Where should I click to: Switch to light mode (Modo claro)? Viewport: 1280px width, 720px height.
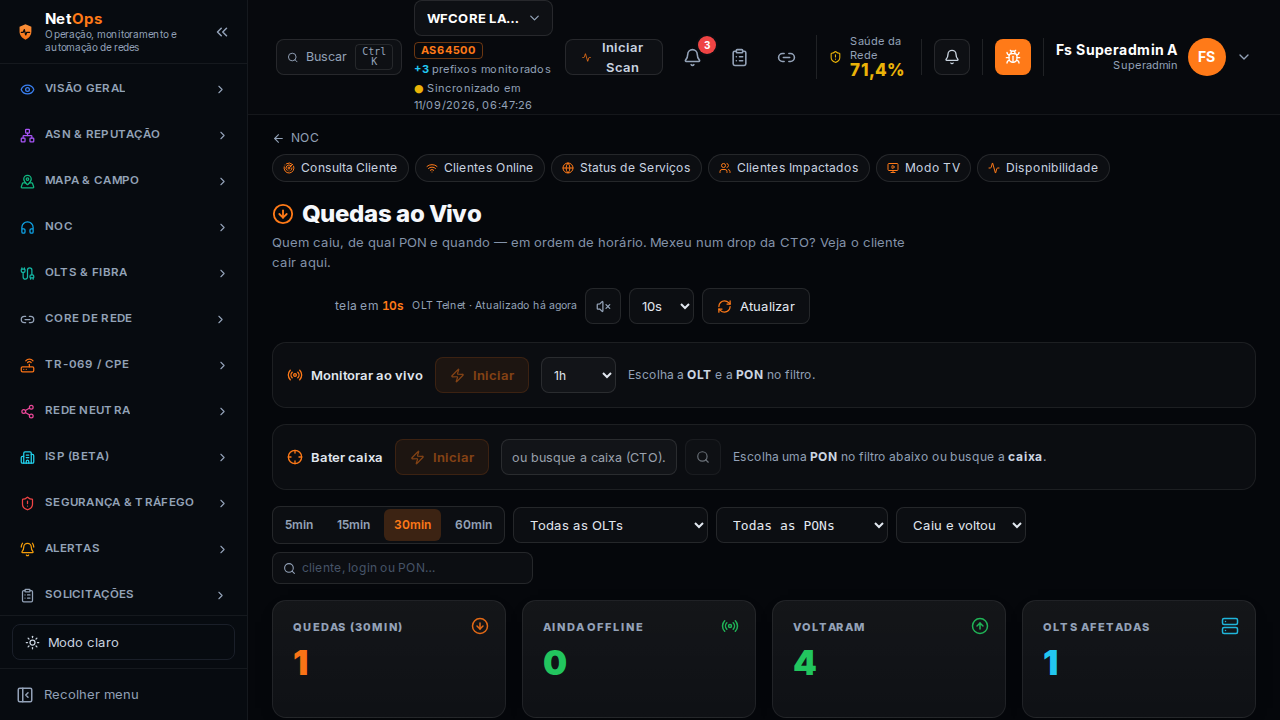coord(123,642)
